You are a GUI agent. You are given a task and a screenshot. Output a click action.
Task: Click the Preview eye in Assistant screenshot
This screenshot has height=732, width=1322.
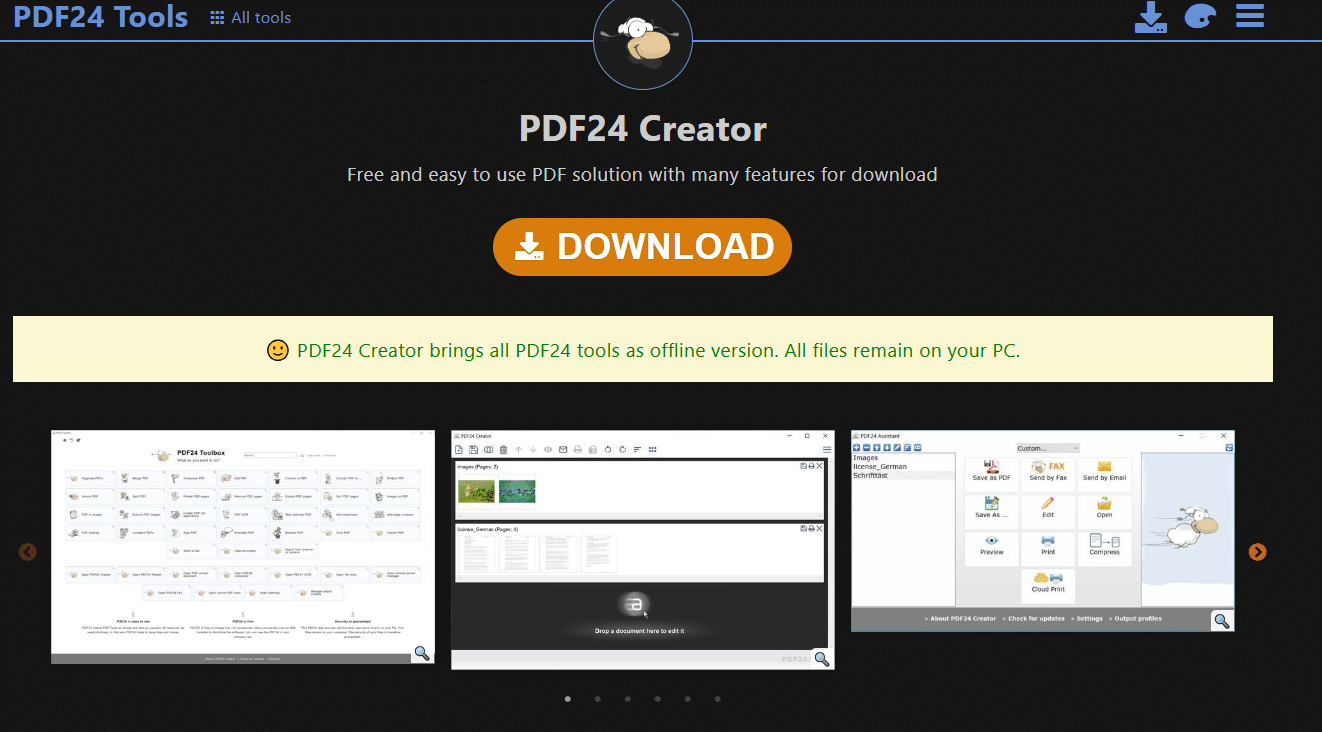point(991,549)
